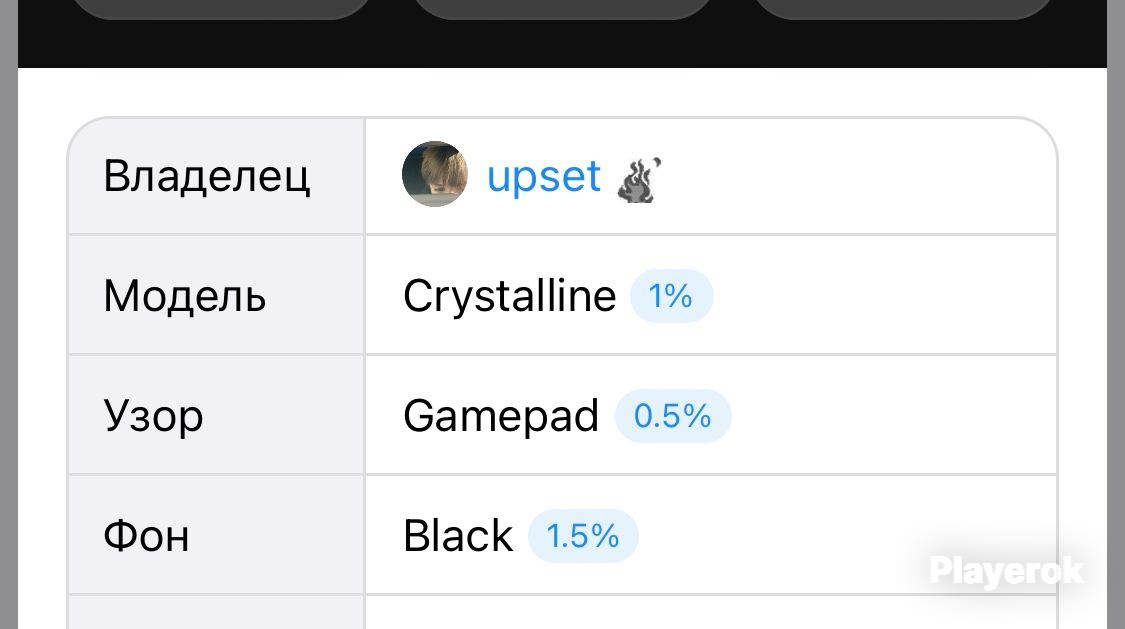Tap the 1% rarity badge for Crystalline
The width and height of the screenshot is (1125, 629).
point(671,295)
